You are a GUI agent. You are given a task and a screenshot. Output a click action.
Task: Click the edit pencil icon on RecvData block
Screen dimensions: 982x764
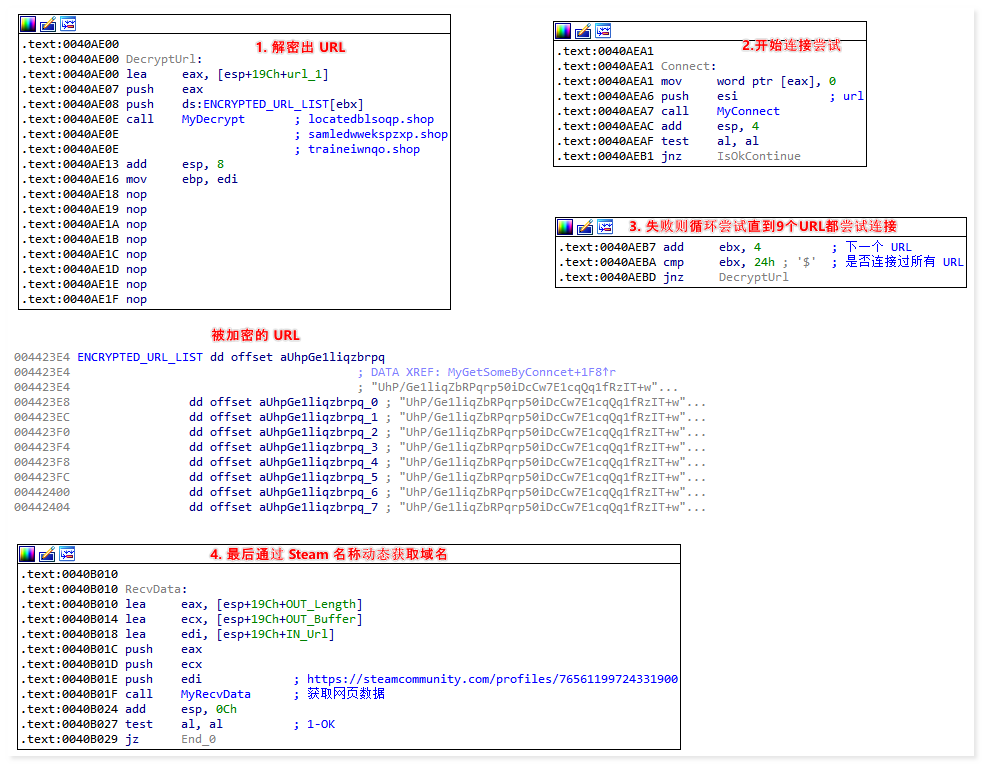(x=47, y=554)
